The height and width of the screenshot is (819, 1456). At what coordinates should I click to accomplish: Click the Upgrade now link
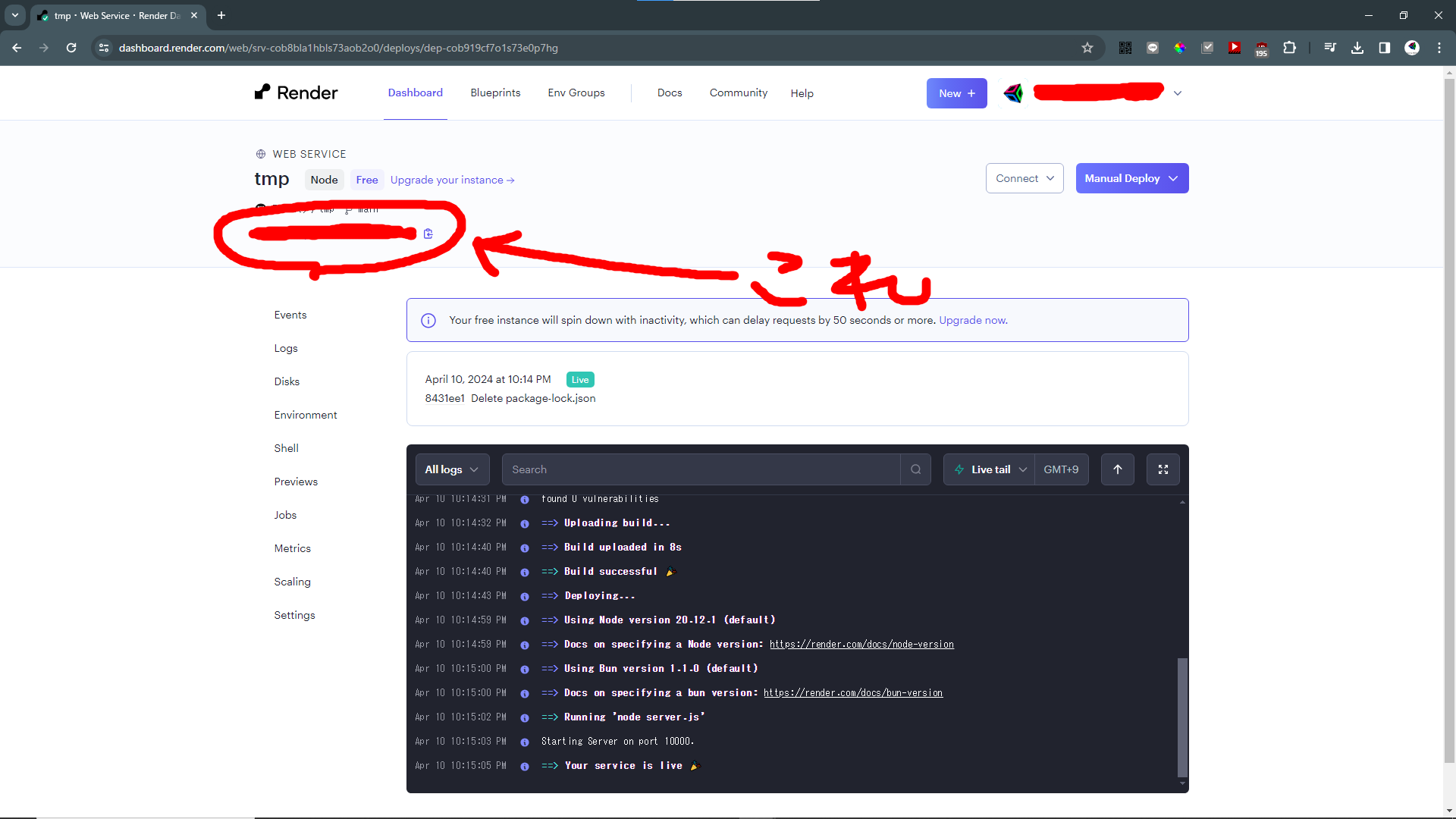tap(973, 320)
